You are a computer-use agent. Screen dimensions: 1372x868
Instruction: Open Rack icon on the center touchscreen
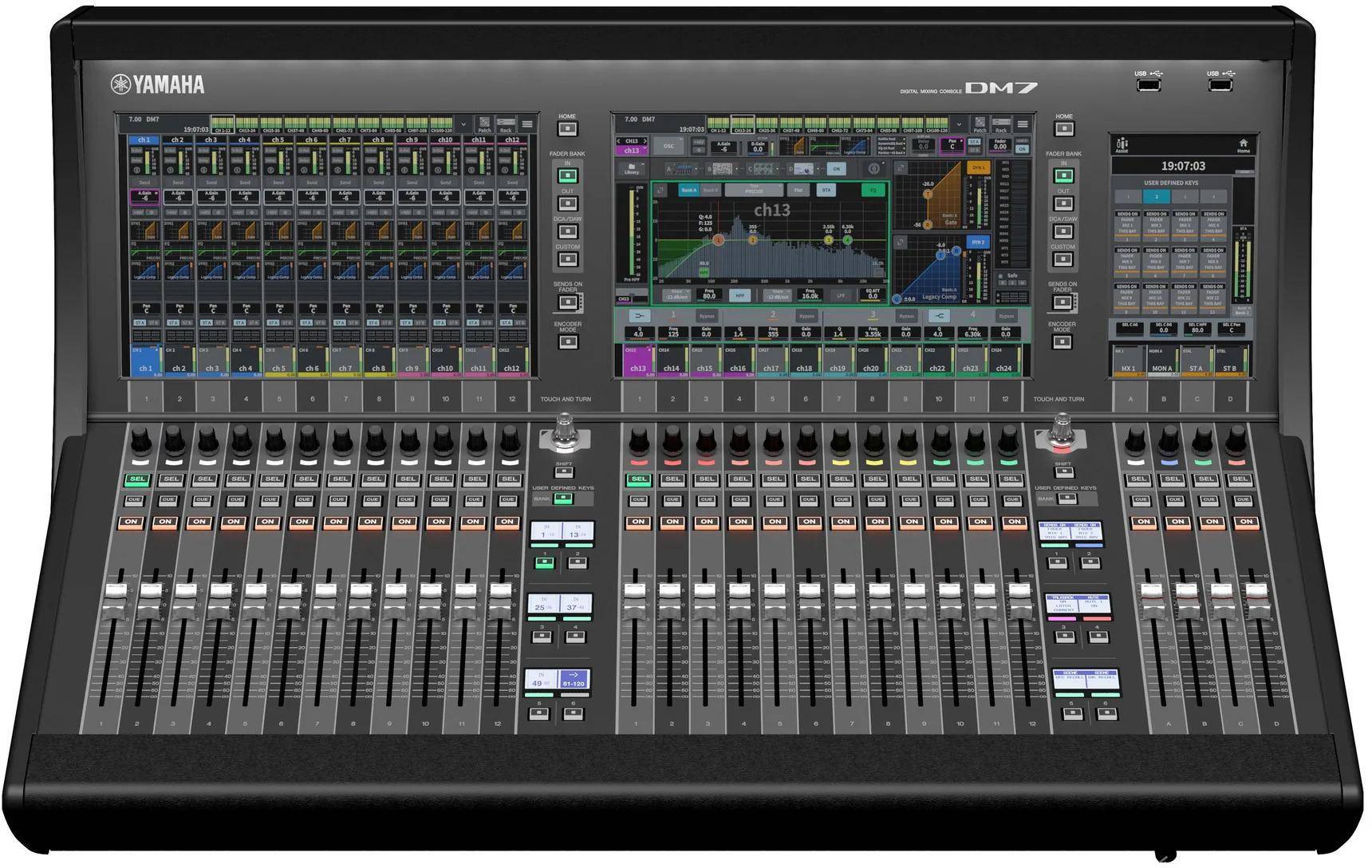click(1001, 124)
